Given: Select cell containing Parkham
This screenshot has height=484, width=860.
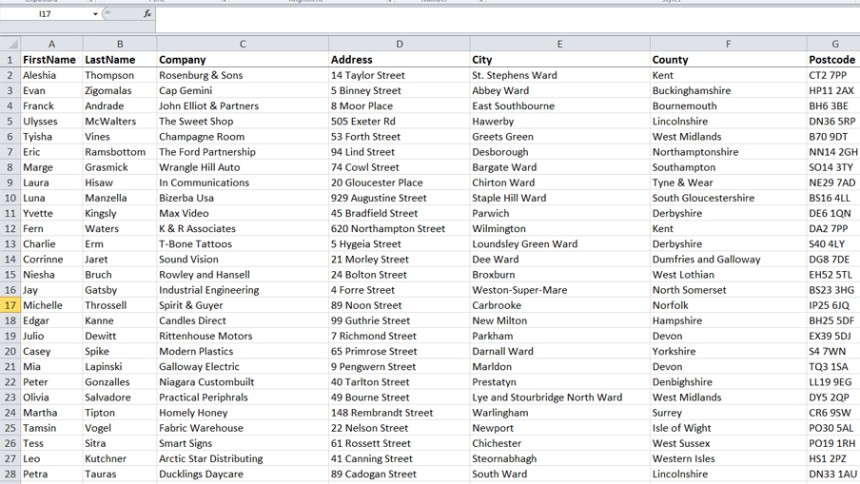Looking at the screenshot, I should [x=560, y=336].
